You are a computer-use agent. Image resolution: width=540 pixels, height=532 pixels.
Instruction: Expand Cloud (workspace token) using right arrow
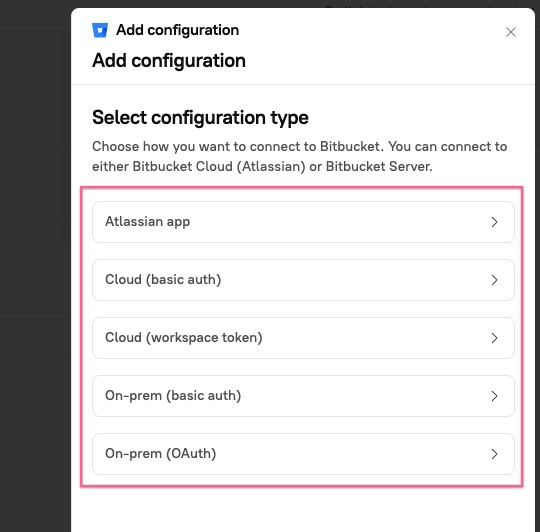point(495,338)
